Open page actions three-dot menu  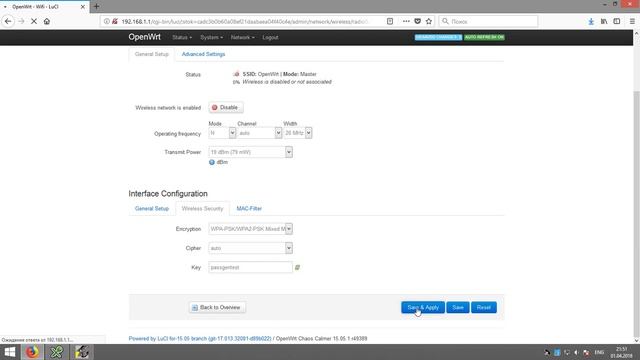[x=406, y=21]
